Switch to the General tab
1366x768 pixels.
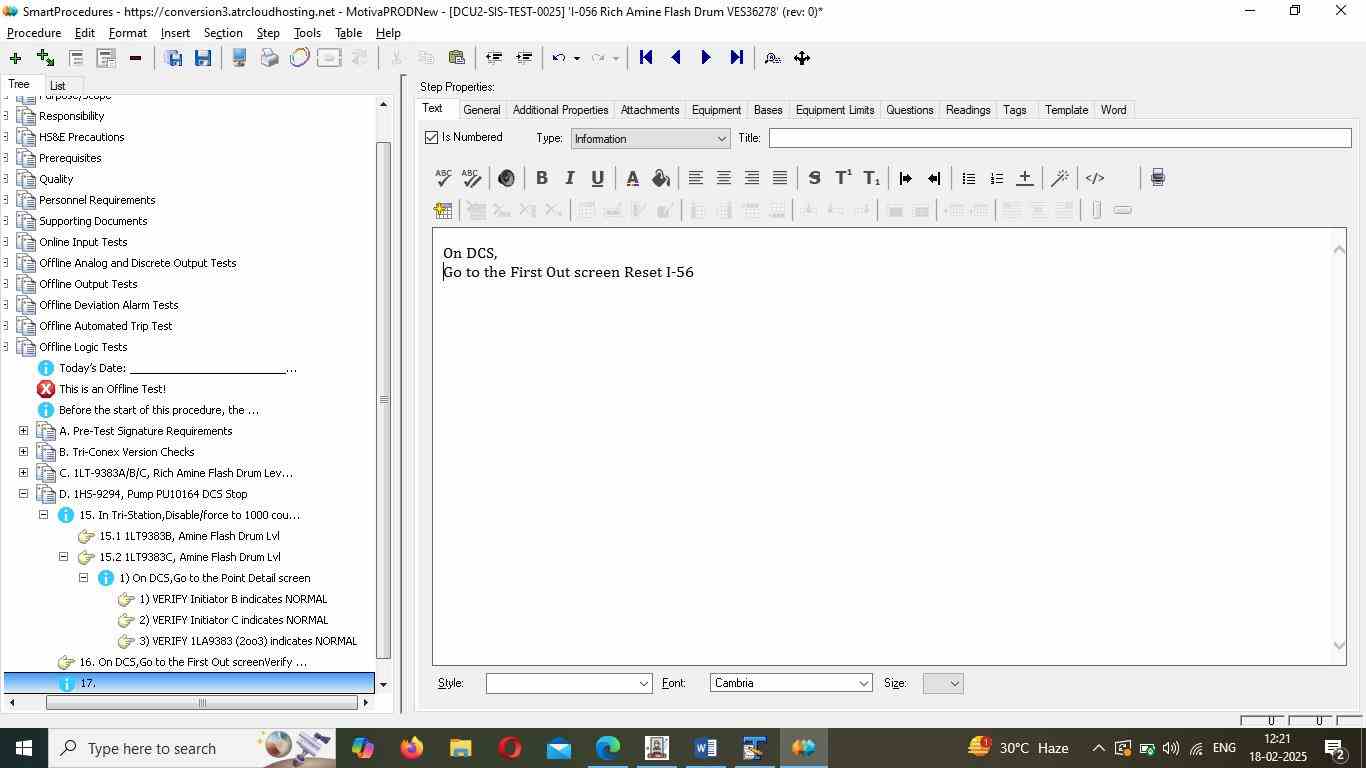[481, 110]
